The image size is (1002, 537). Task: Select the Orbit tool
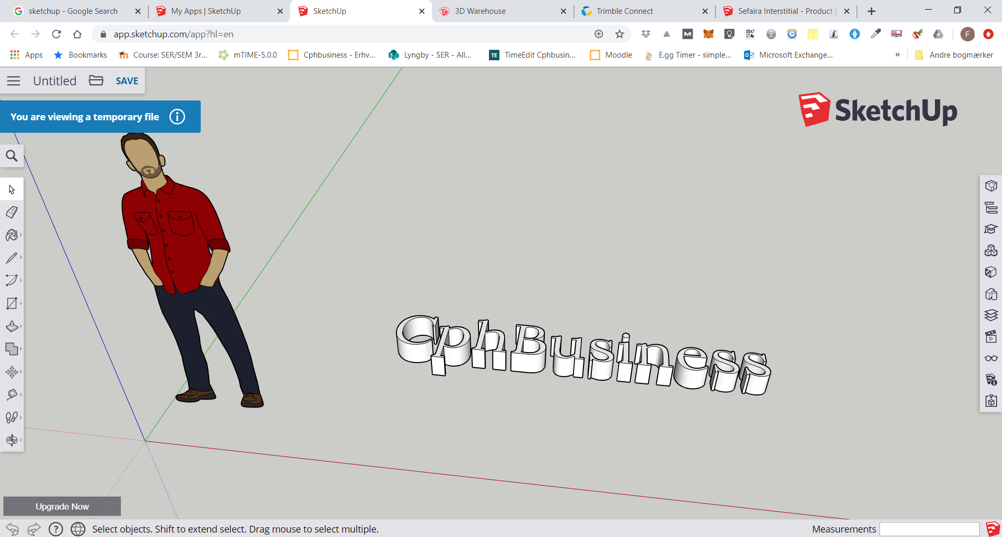[x=12, y=440]
